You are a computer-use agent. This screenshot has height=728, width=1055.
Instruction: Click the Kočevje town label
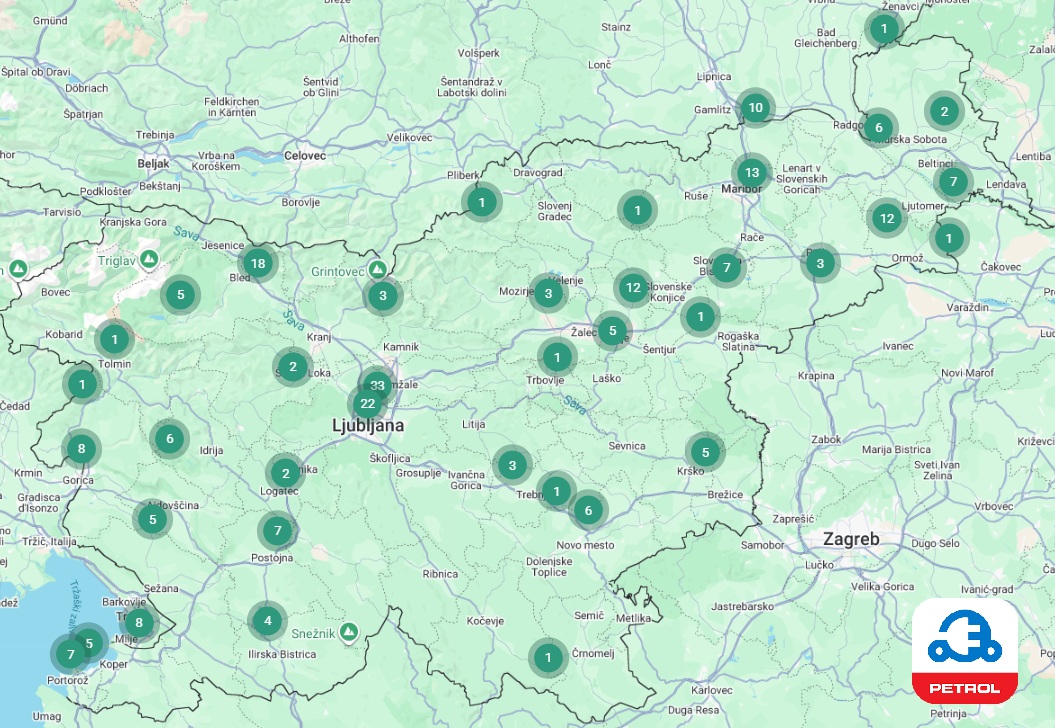[485, 620]
